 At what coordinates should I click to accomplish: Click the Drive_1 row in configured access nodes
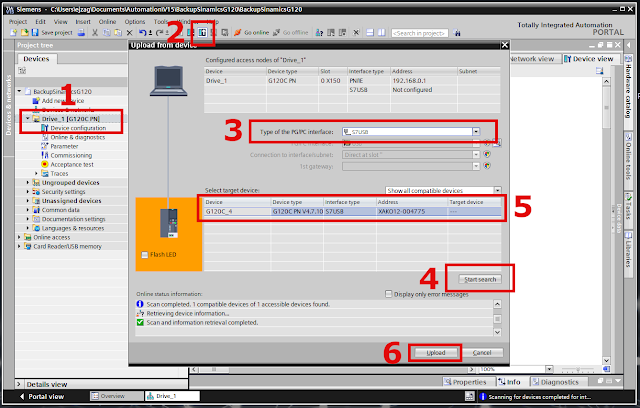352,81
